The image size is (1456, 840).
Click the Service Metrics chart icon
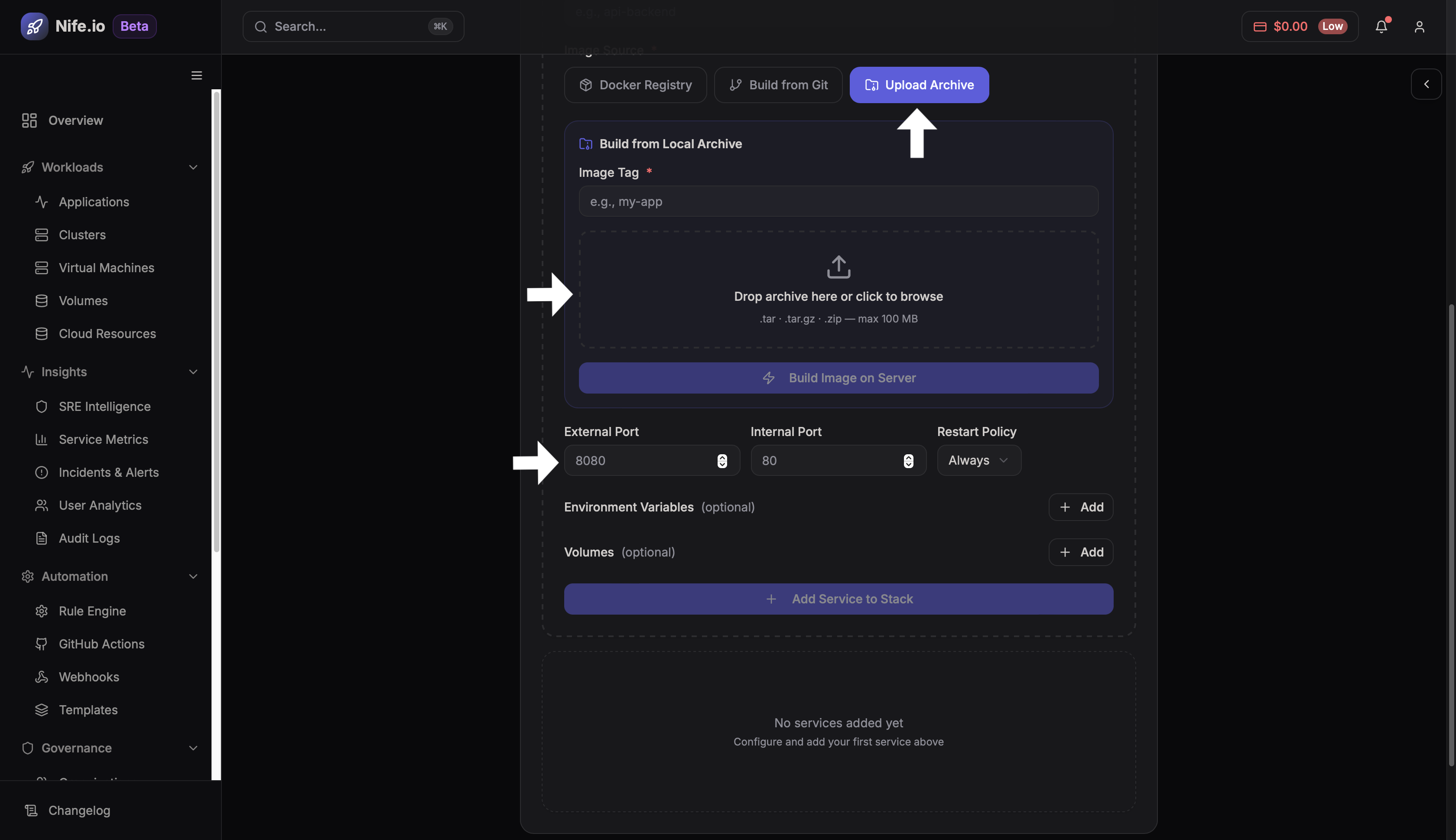click(42, 439)
